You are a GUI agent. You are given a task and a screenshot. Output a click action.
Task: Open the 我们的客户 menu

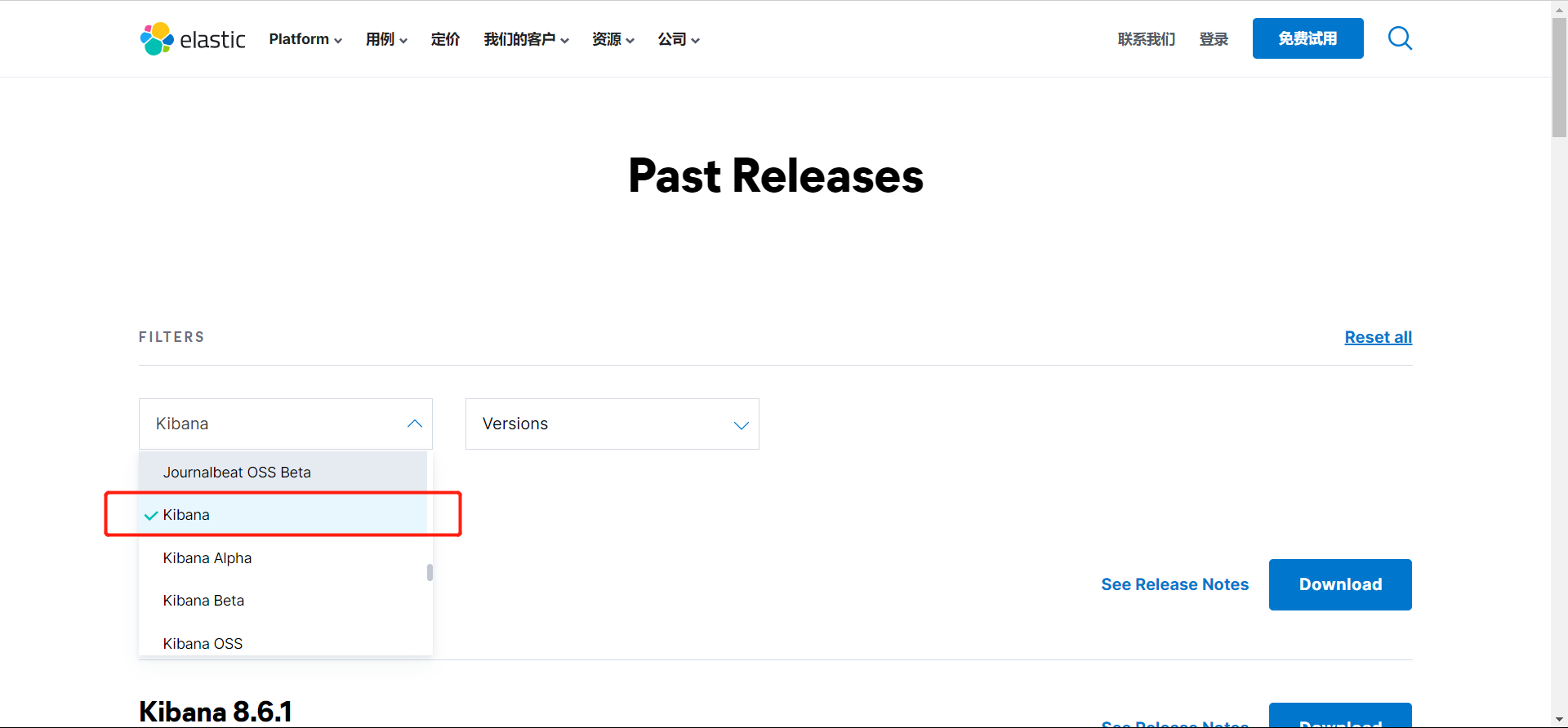[x=526, y=39]
